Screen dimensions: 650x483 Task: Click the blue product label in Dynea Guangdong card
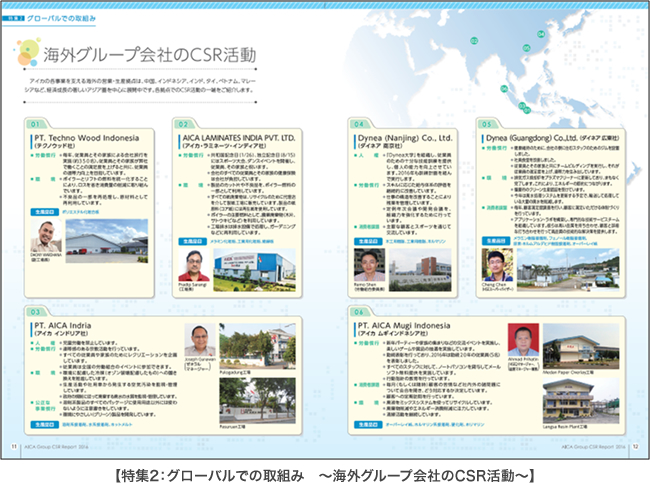[496, 241]
